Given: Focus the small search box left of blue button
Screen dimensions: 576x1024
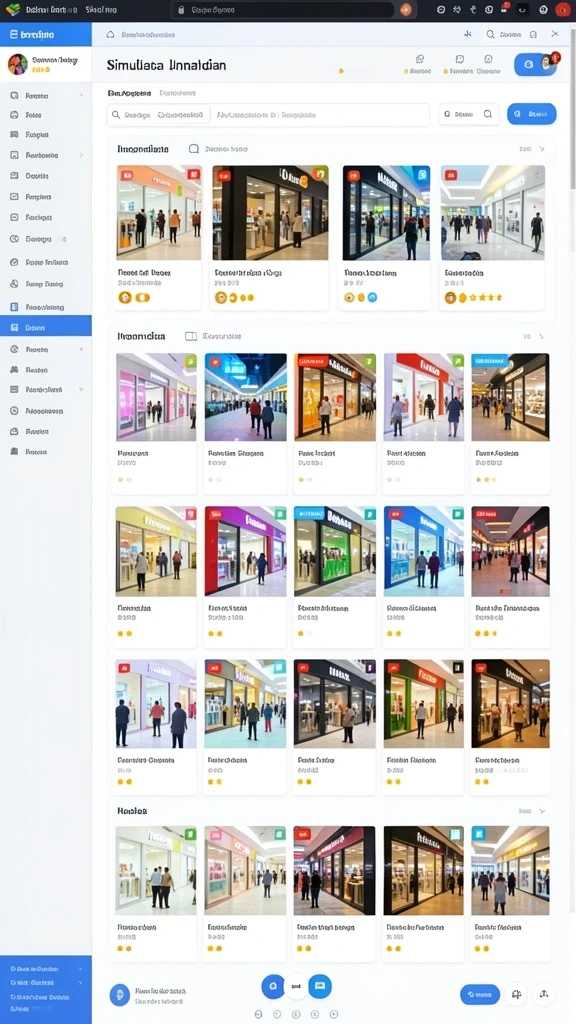Looking at the screenshot, I should 469,114.
